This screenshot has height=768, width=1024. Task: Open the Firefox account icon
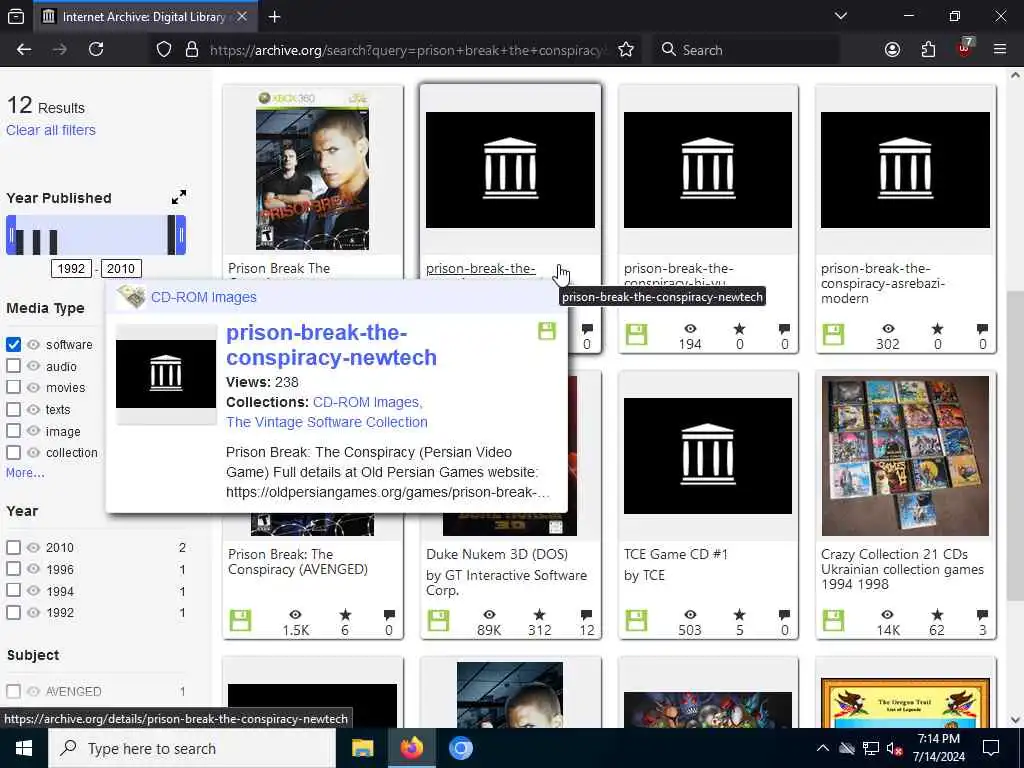point(892,50)
